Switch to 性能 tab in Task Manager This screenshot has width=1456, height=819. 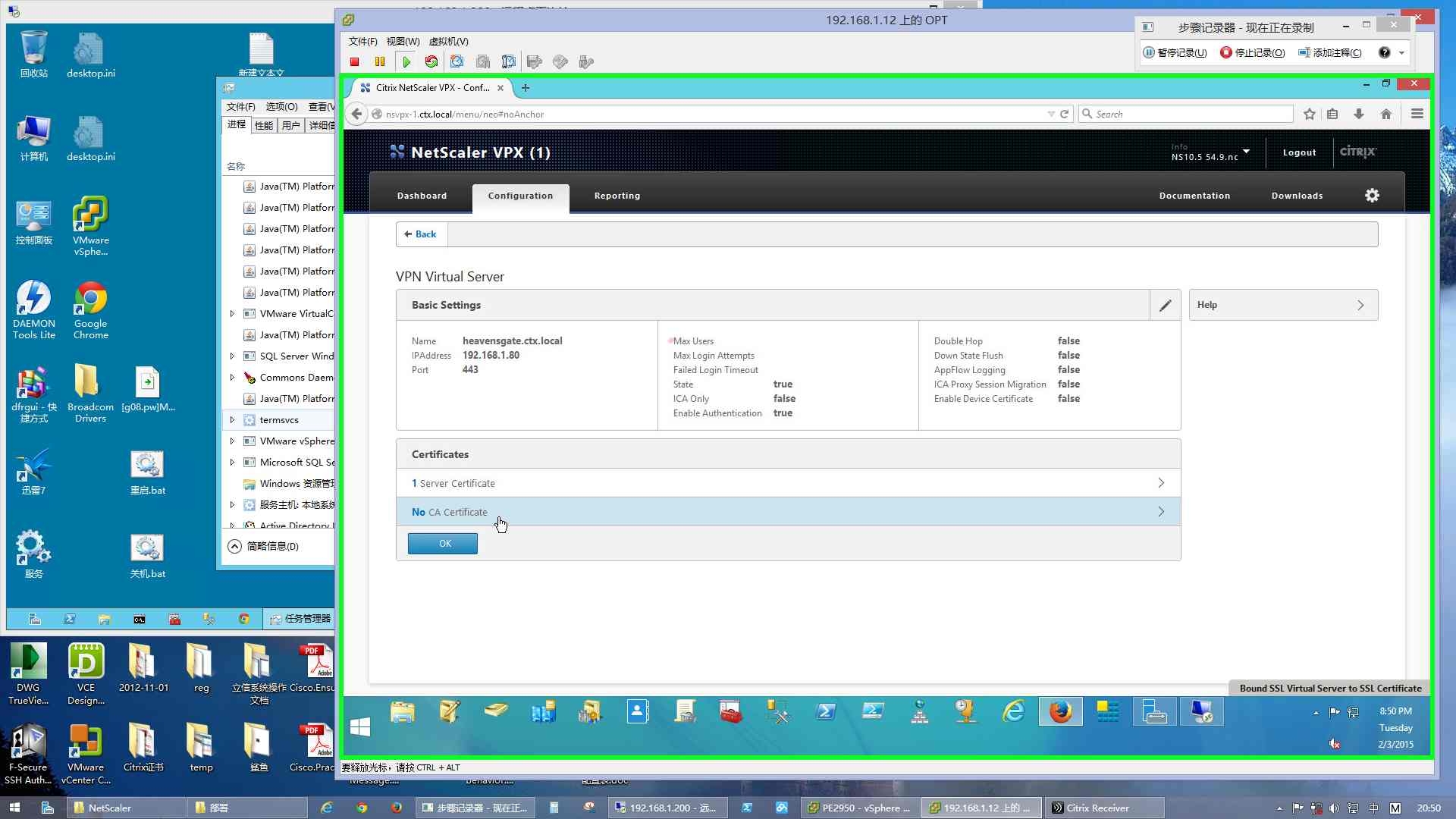coord(264,126)
